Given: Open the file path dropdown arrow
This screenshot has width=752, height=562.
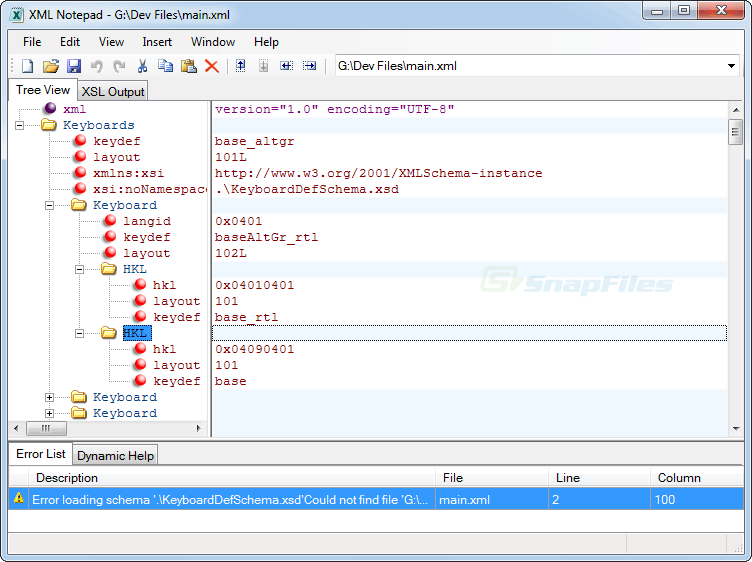Looking at the screenshot, I should pyautogui.click(x=731, y=66).
